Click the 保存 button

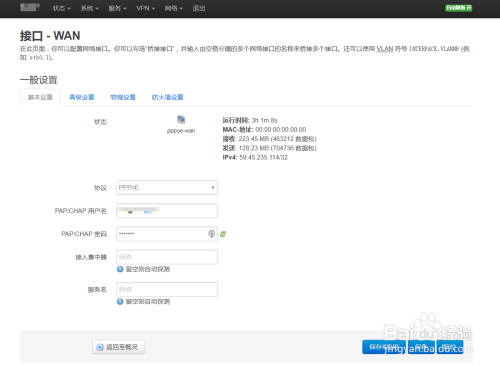pyautogui.click(x=421, y=347)
